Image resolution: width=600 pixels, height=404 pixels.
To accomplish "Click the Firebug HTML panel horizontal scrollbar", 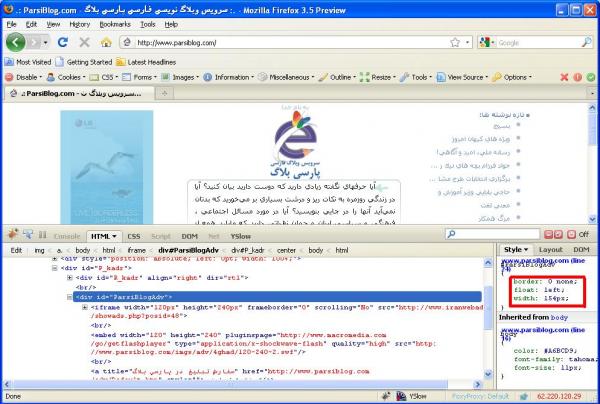I will [230, 384].
